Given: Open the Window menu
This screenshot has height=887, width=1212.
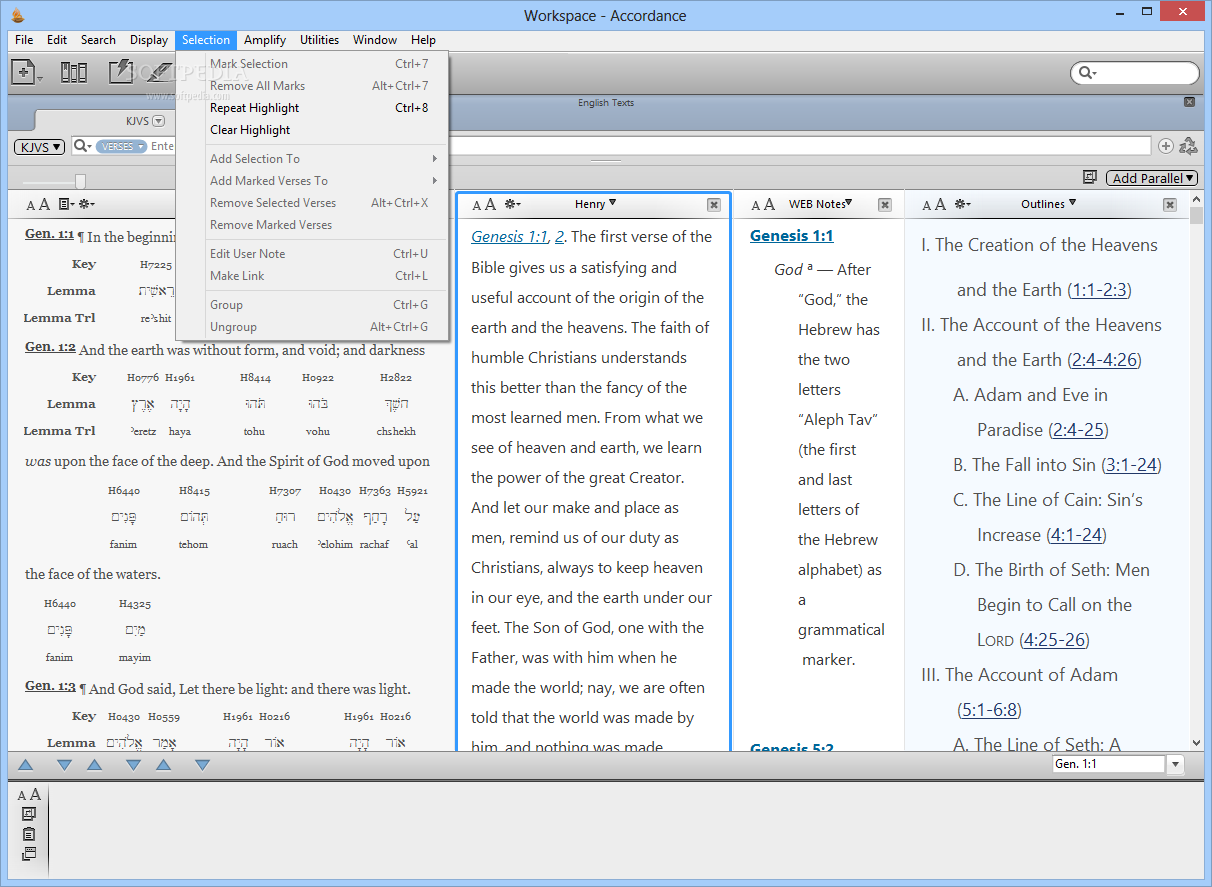Looking at the screenshot, I should [375, 40].
